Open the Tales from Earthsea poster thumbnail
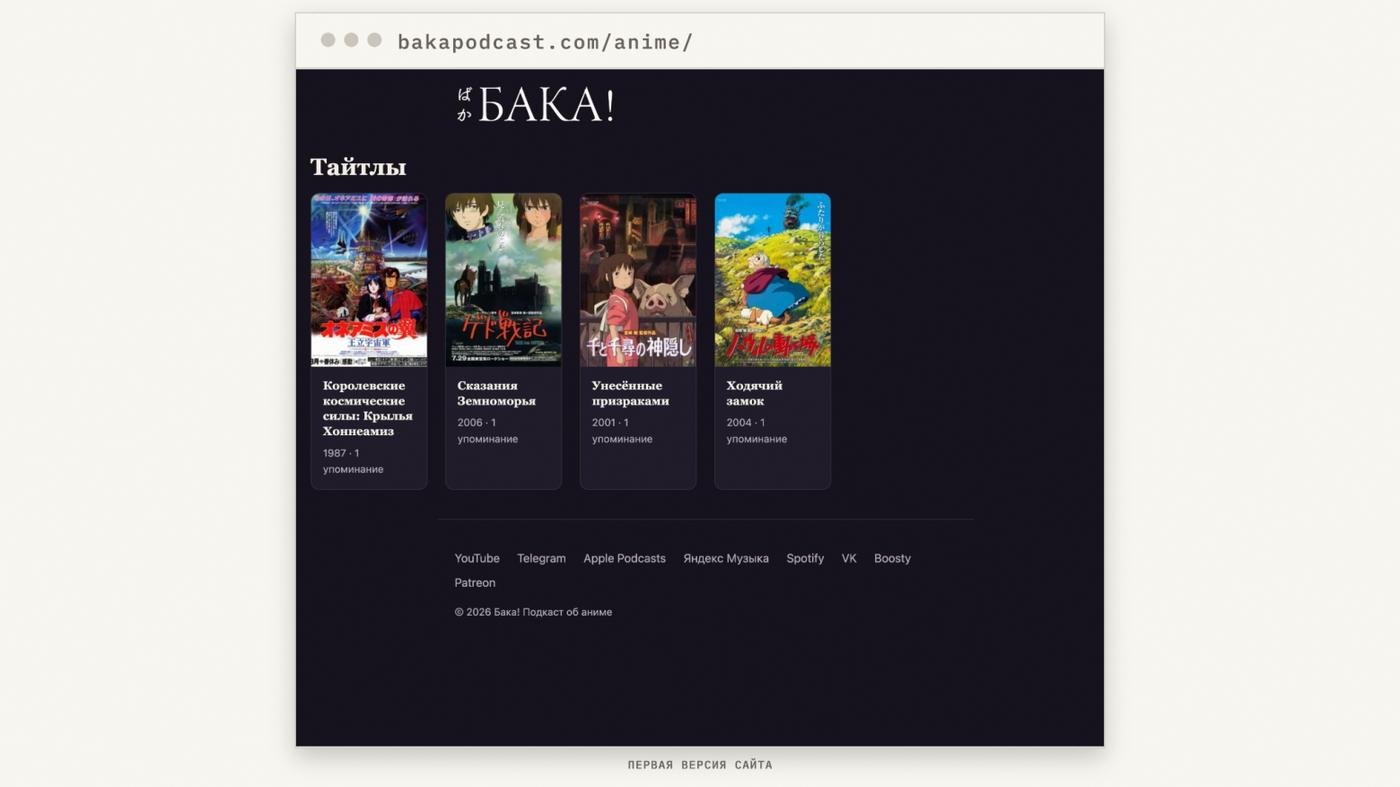The height and width of the screenshot is (787, 1400). 503,280
